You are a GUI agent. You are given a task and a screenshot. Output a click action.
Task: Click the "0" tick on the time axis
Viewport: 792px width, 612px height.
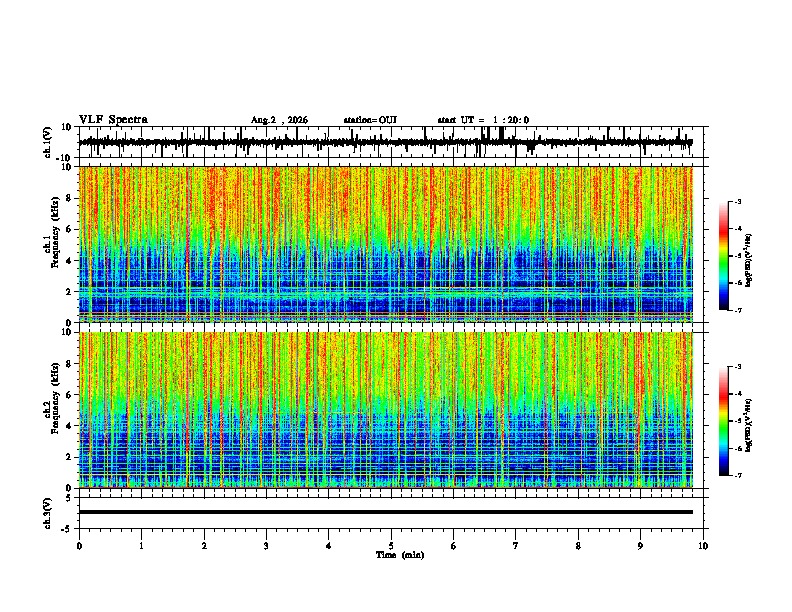tap(79, 546)
